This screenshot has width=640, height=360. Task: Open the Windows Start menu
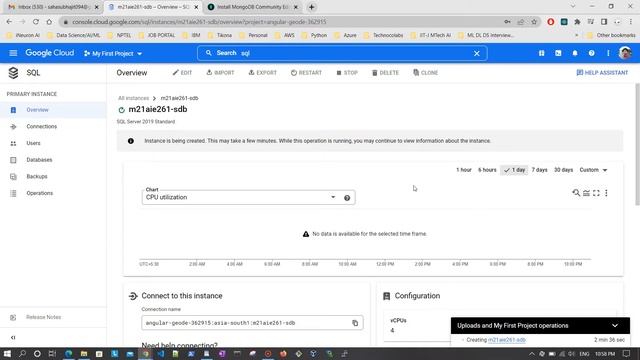(x=7, y=353)
